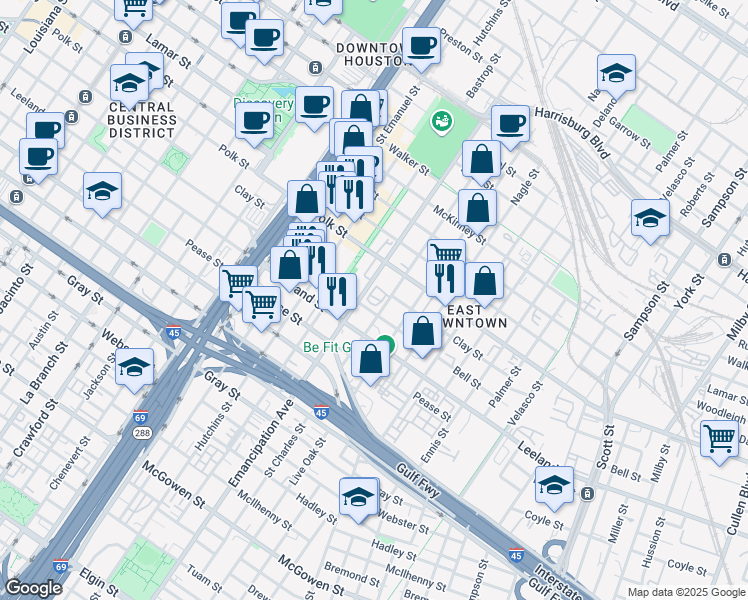Select the grocery cart marker right of Pease St
Viewport: 748px width, 600px height.
point(238,283)
